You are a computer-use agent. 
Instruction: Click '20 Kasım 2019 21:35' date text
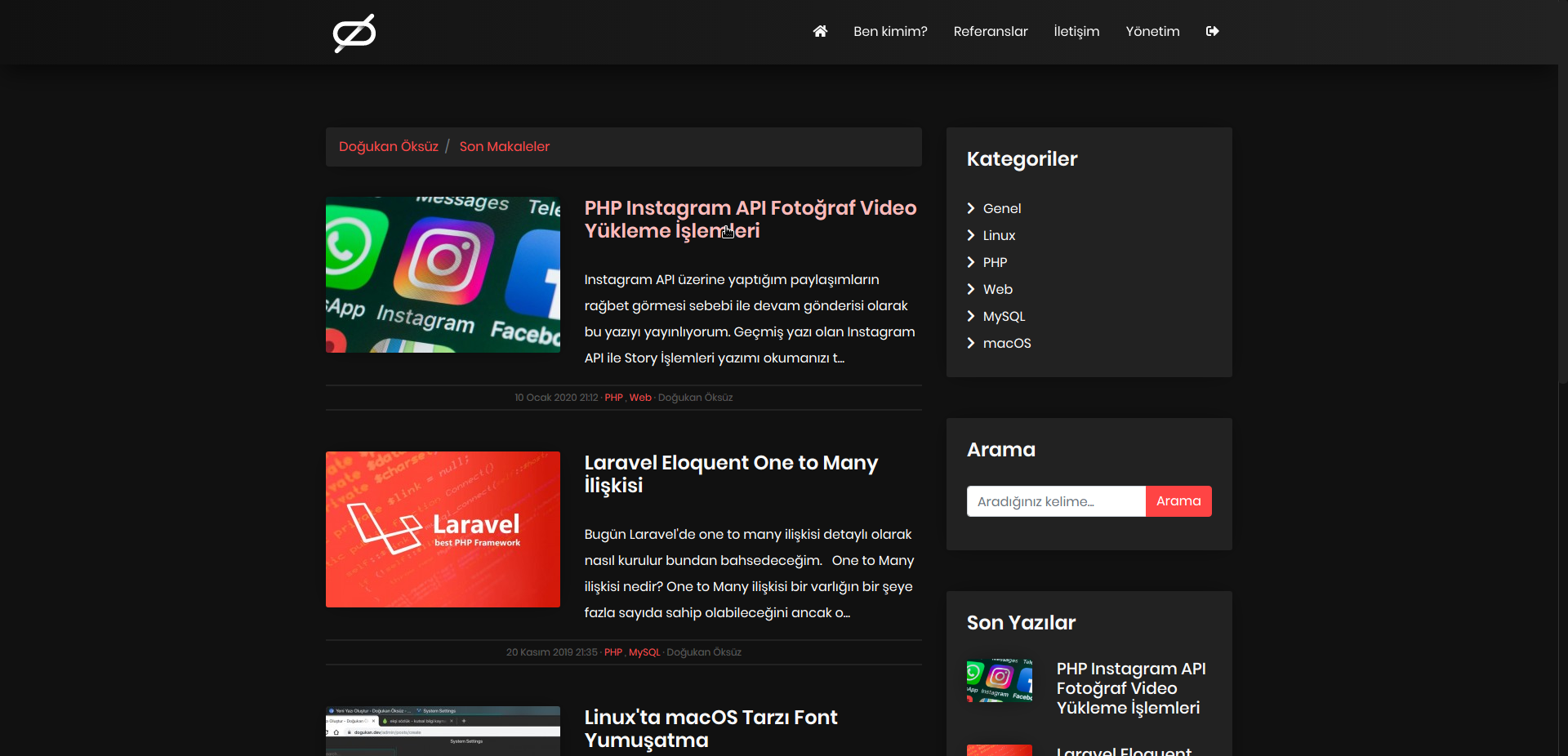(x=551, y=652)
